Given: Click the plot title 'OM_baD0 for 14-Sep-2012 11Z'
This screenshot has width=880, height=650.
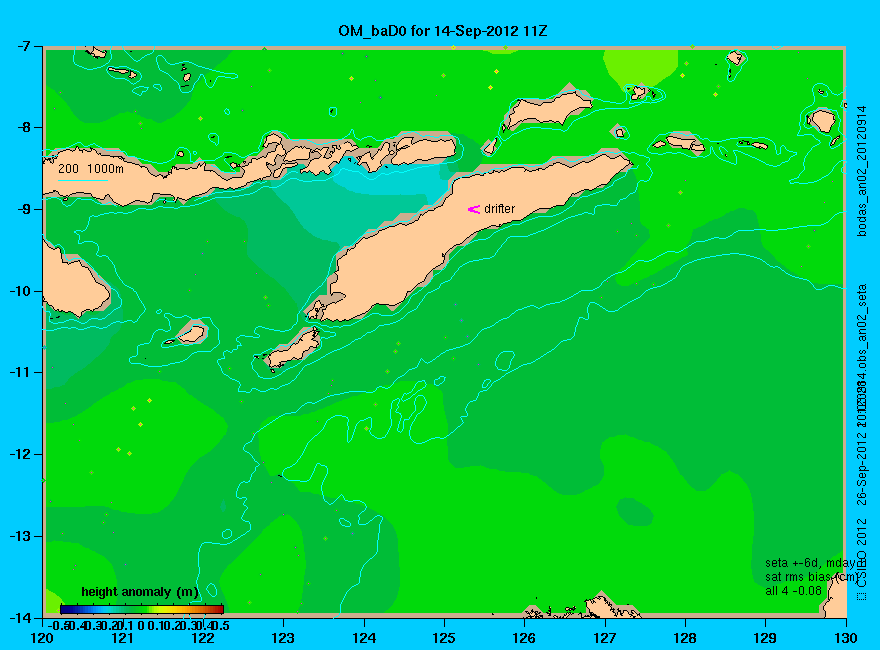Looking at the screenshot, I should (443, 31).
